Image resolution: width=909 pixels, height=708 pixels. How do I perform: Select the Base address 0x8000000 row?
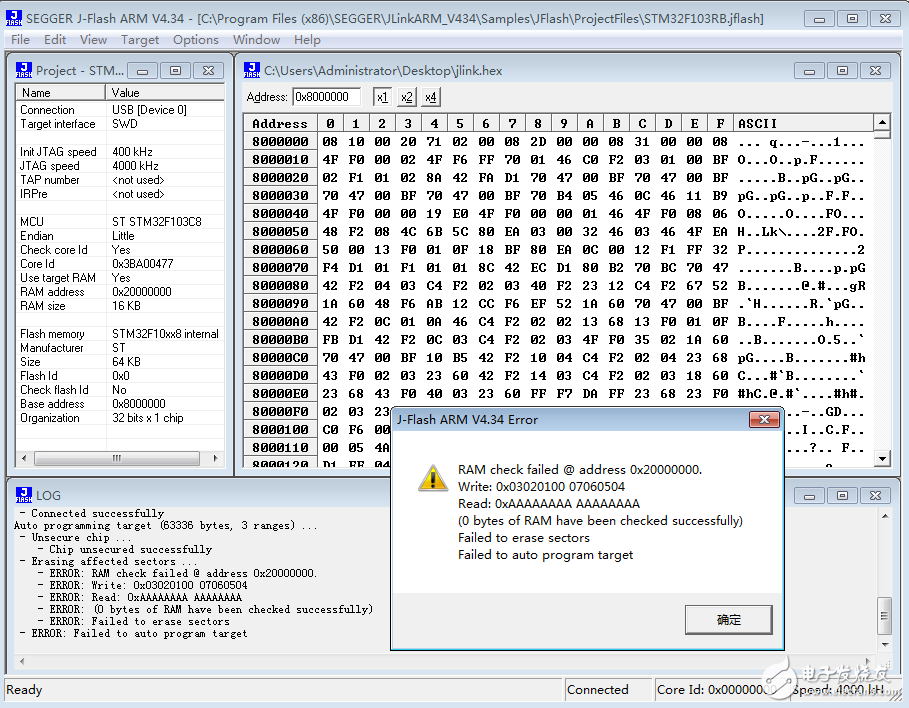[119, 404]
